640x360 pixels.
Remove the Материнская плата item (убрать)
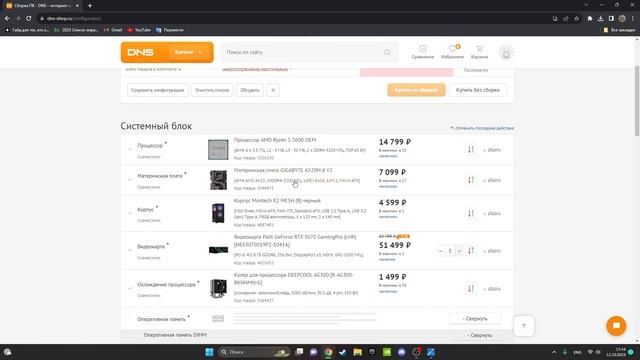coord(492,180)
